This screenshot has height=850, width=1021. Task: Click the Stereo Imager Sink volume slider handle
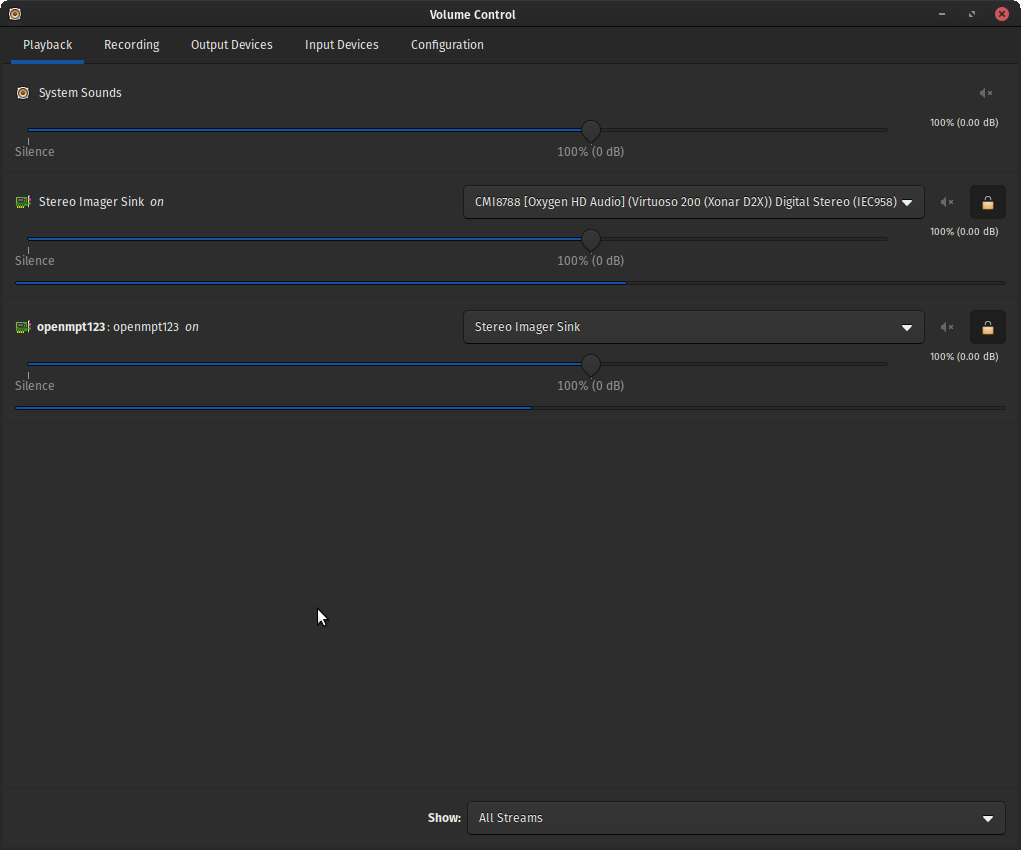591,240
